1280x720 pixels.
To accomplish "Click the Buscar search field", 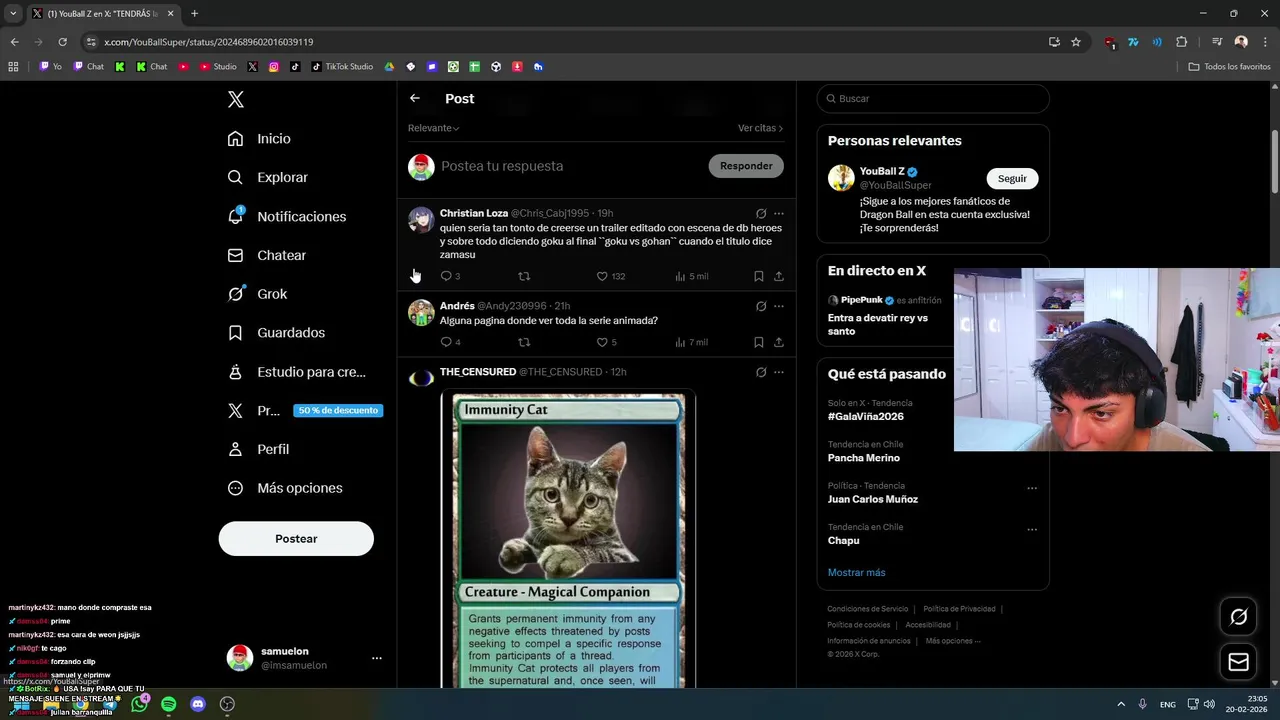I will click(x=933, y=99).
